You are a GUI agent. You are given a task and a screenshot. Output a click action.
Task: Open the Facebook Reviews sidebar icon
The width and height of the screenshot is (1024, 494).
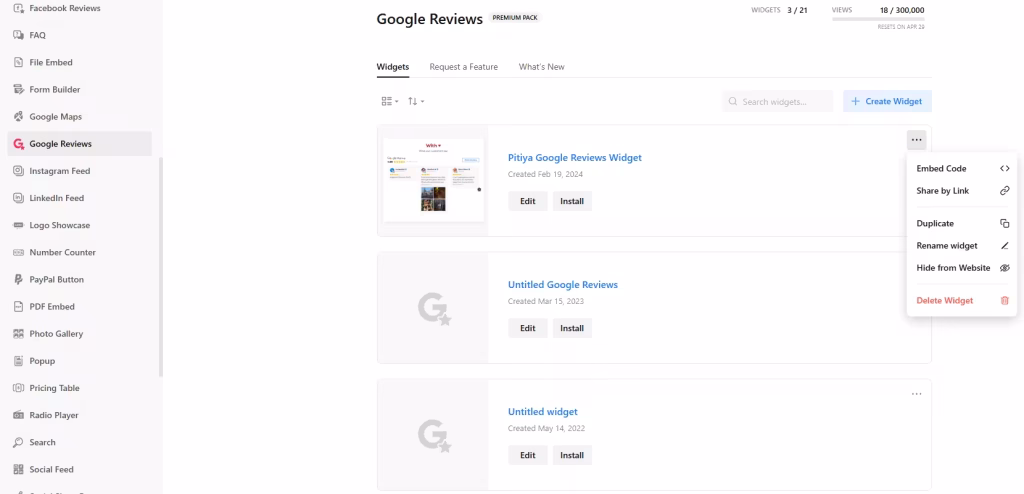pos(18,8)
